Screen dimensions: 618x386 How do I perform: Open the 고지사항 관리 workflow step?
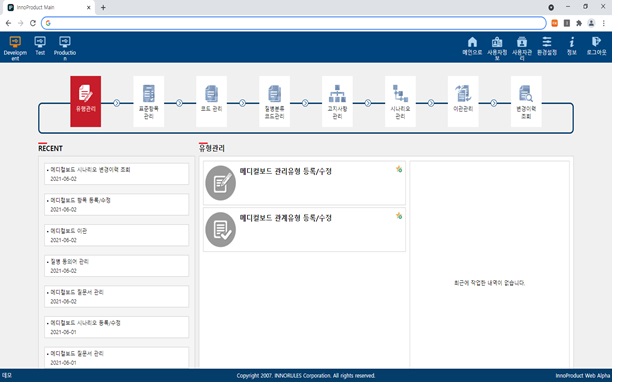point(337,101)
